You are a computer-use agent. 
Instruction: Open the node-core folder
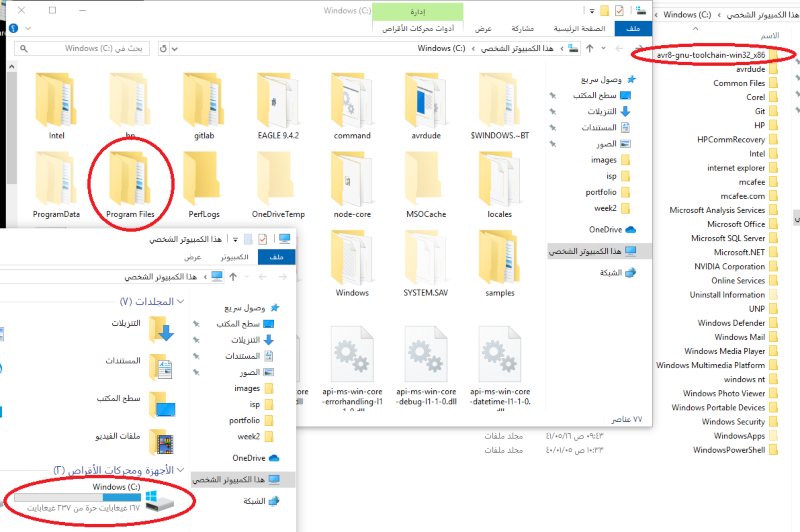tap(352, 186)
